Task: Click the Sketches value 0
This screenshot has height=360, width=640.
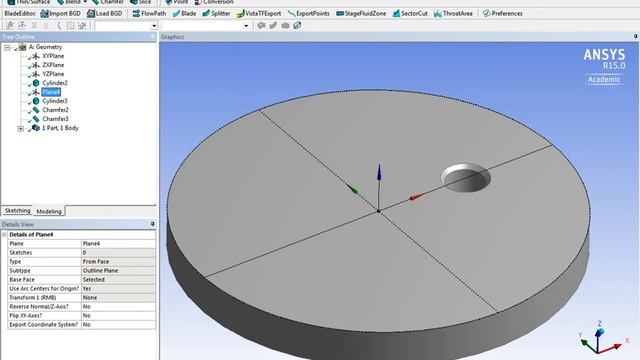Action: 118,253
